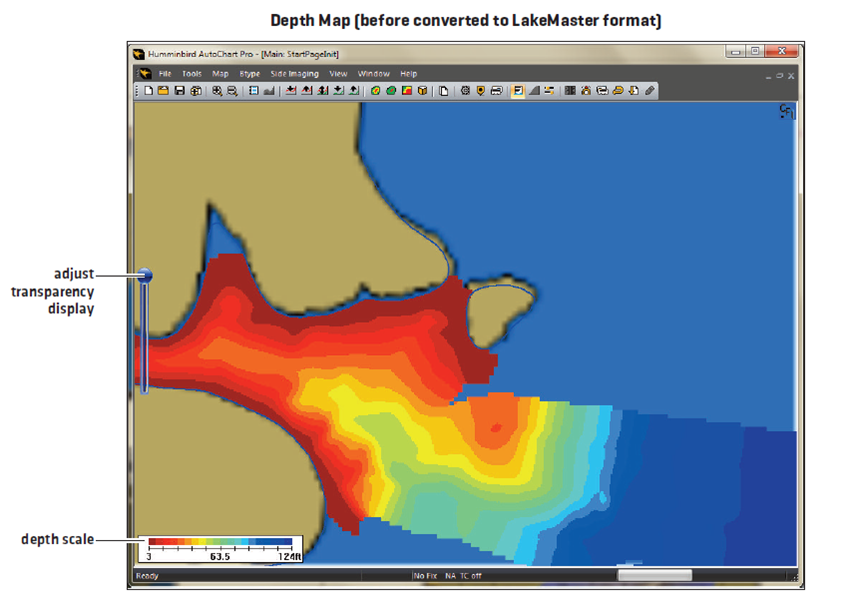Click 'NA' in the status bar
This screenshot has width=844, height=595.
[x=451, y=576]
